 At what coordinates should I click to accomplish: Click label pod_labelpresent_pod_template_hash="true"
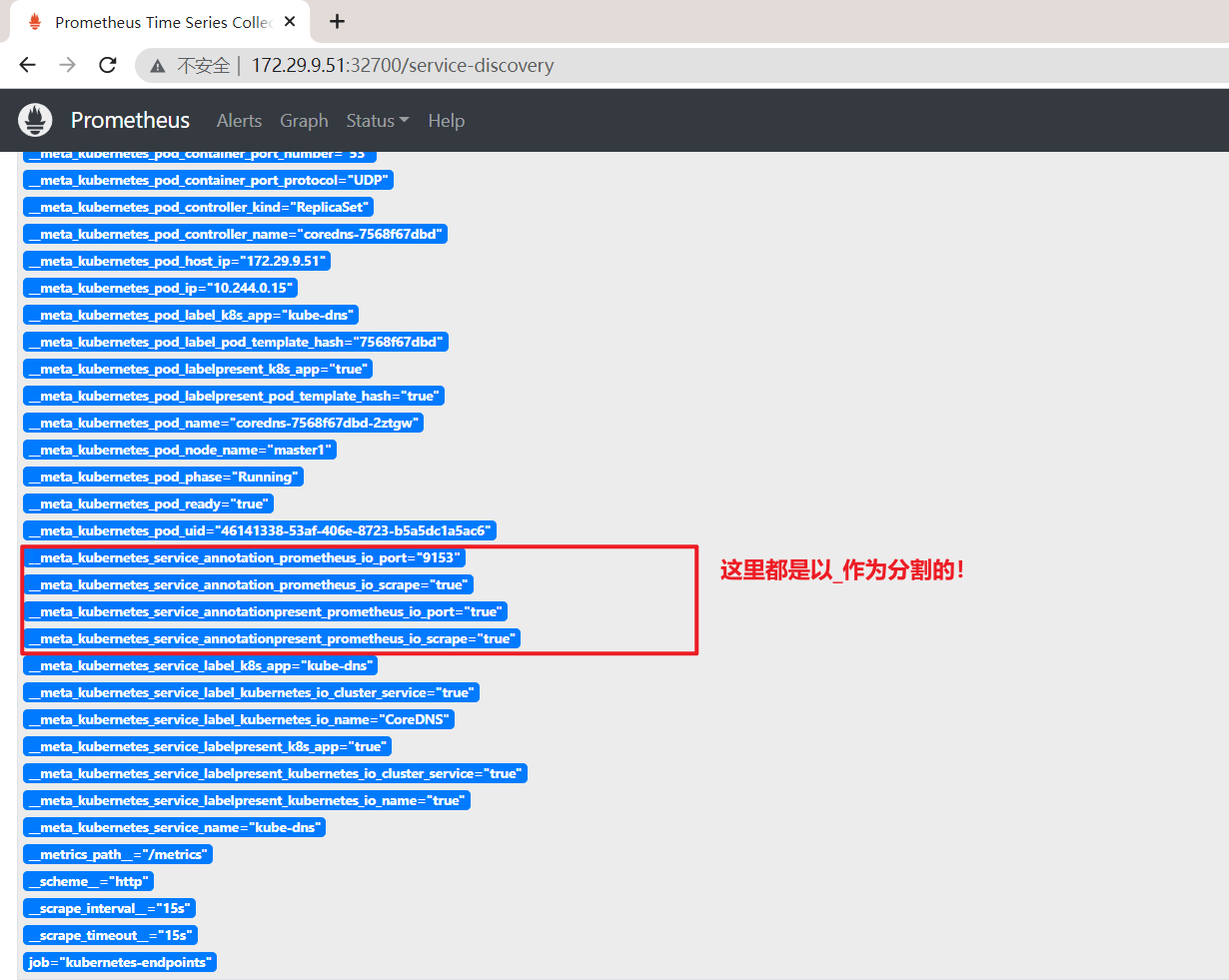[x=233, y=396]
